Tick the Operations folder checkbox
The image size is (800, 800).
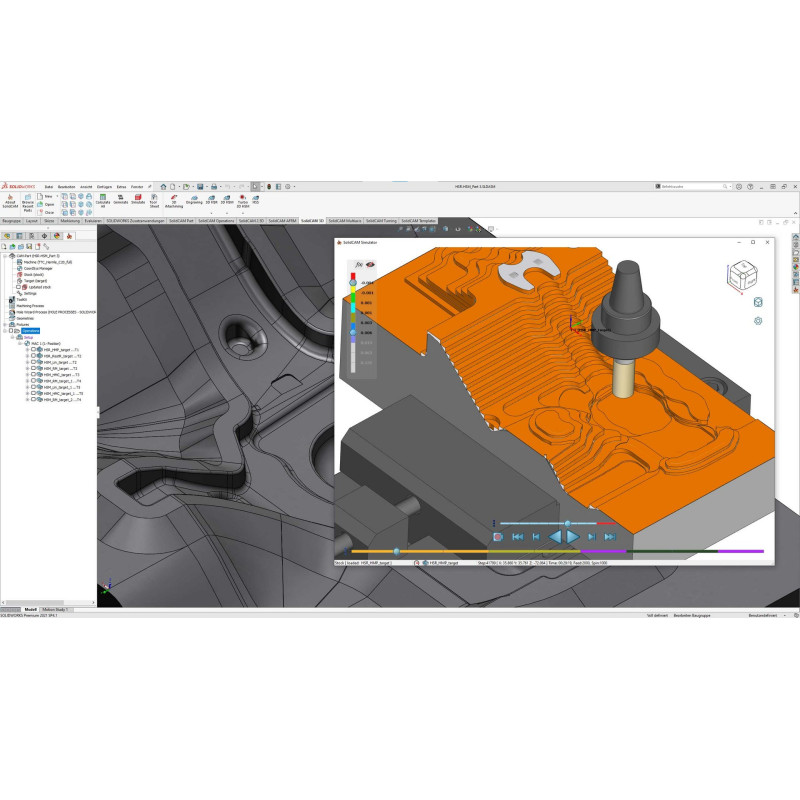(11, 331)
